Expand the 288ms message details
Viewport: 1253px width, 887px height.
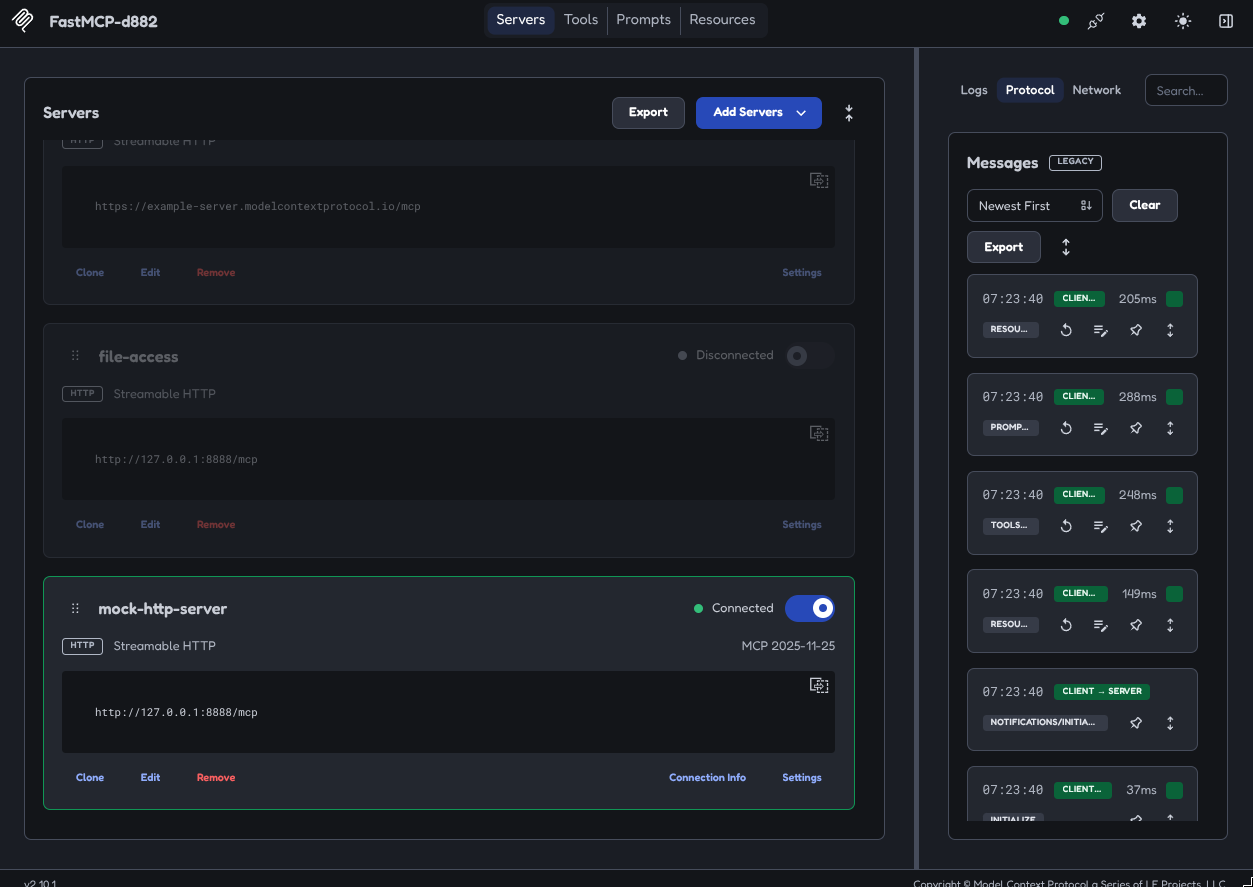[1170, 428]
